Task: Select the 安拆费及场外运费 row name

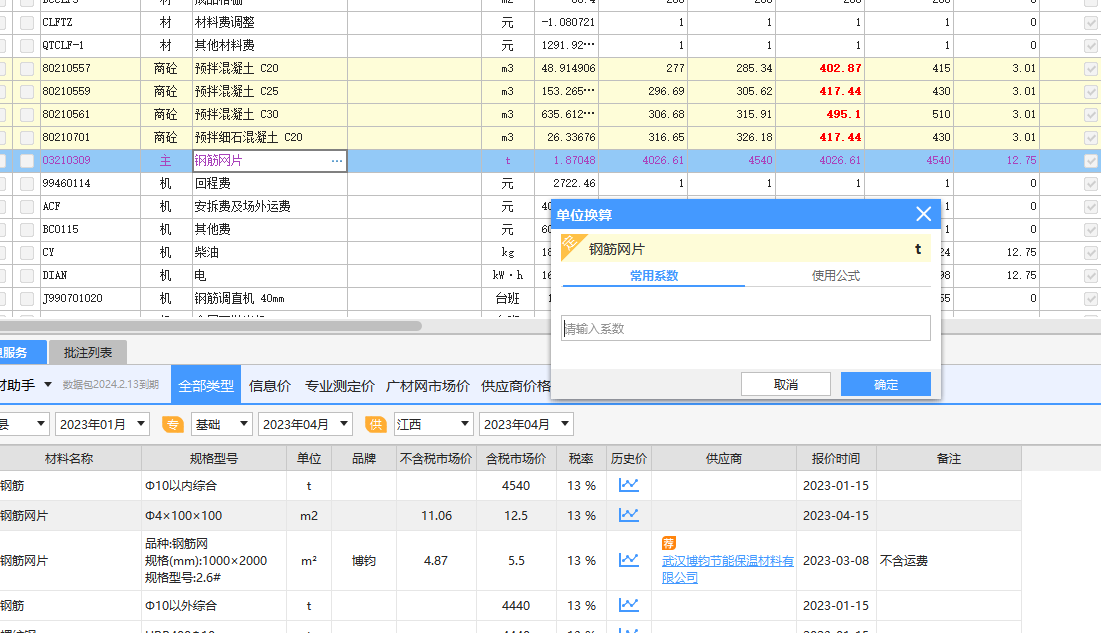Action: (270, 207)
